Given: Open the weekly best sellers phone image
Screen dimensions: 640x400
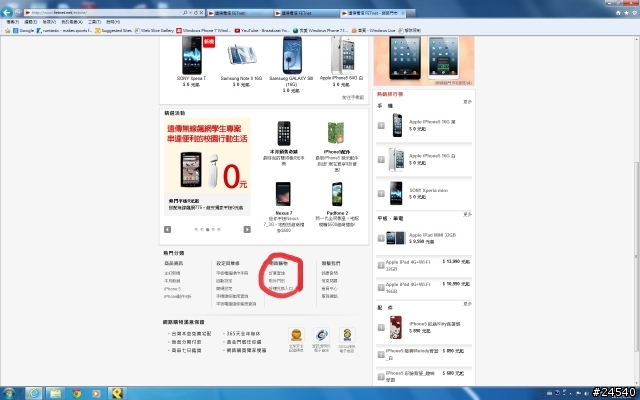Looking at the screenshot, I should 284,133.
